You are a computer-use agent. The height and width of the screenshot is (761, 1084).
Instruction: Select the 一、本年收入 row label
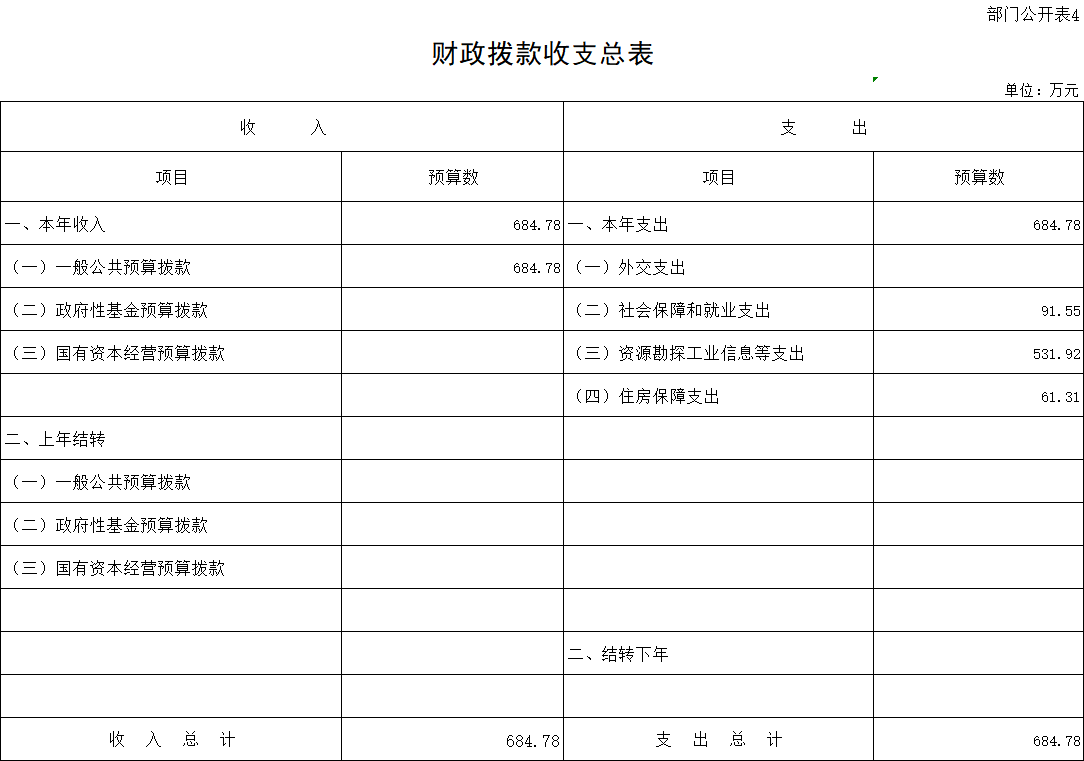56,225
